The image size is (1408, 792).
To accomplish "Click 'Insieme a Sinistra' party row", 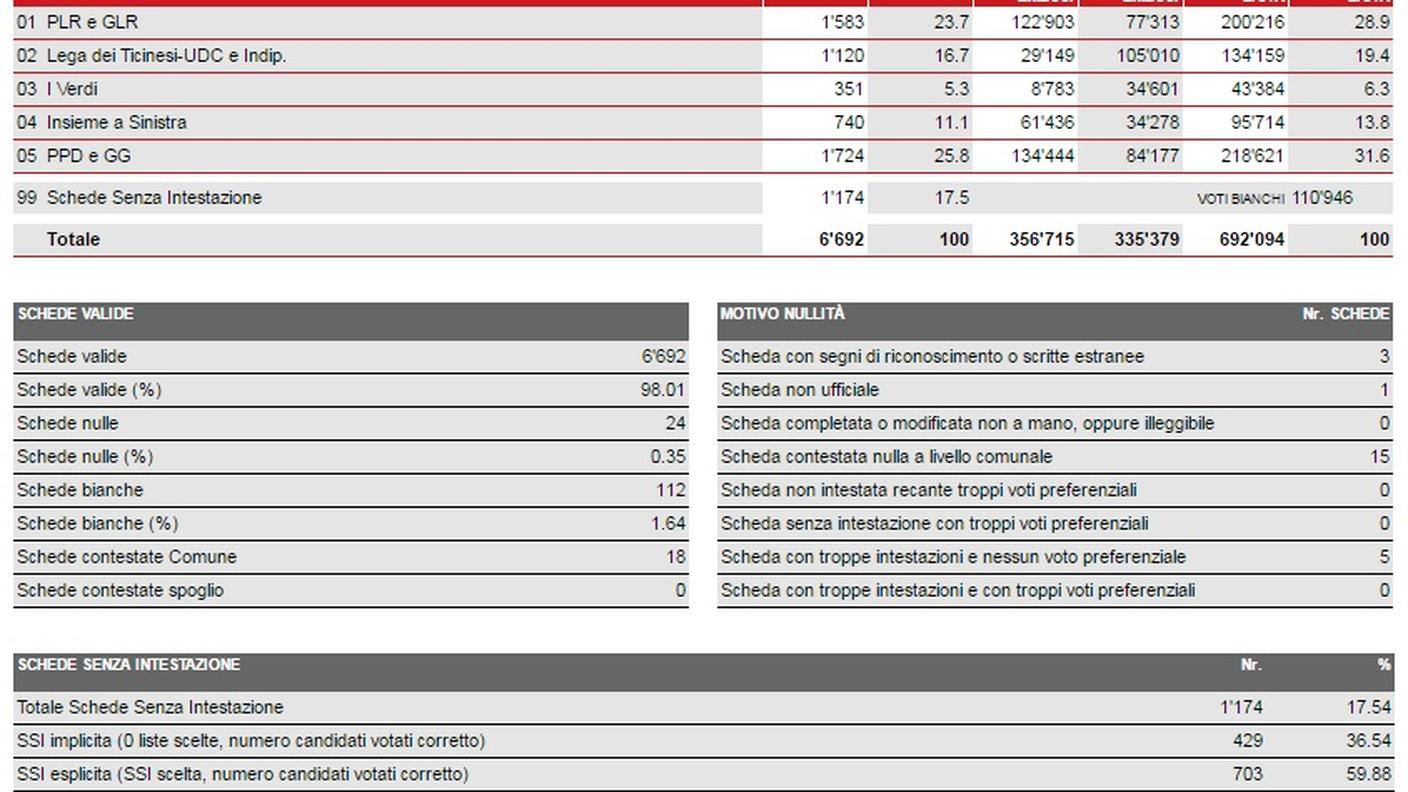I will (703, 122).
